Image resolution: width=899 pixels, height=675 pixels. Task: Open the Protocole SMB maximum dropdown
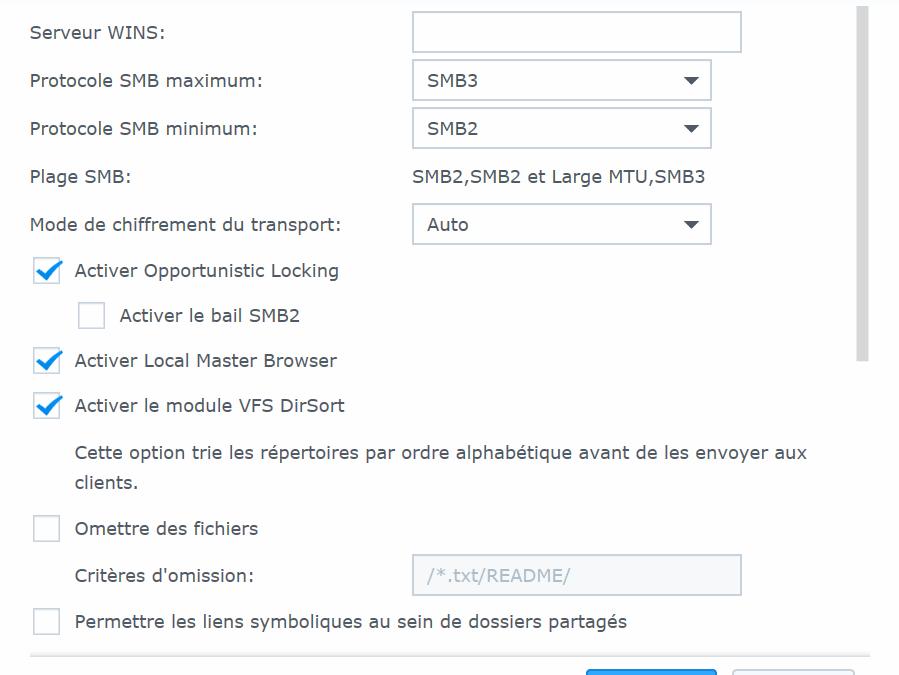562,80
